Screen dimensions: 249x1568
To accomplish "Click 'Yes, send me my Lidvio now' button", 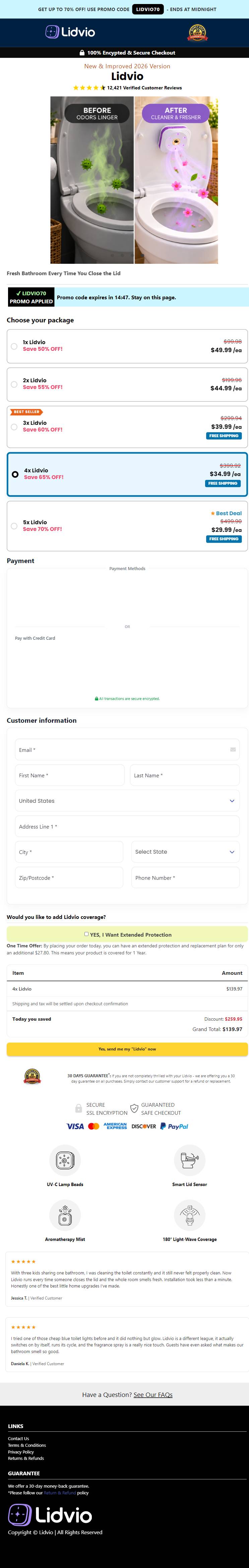I will pos(127,1049).
